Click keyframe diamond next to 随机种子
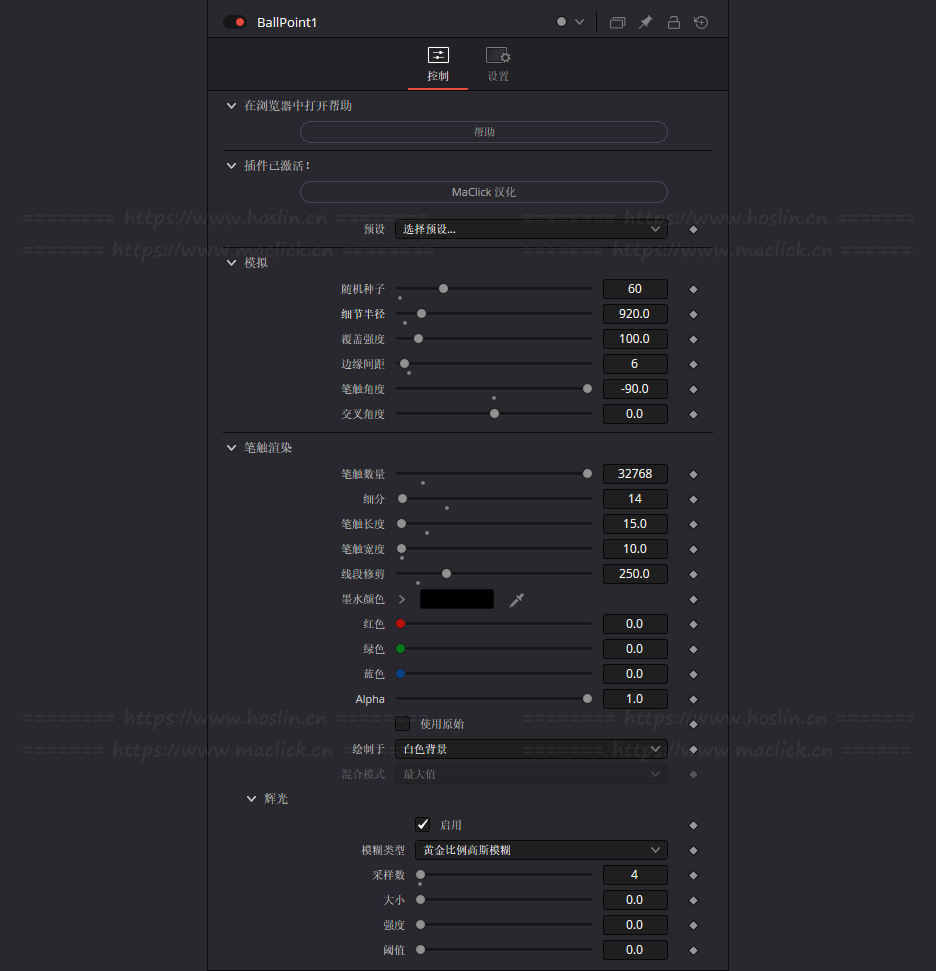The width and height of the screenshot is (936, 971). pos(693,290)
